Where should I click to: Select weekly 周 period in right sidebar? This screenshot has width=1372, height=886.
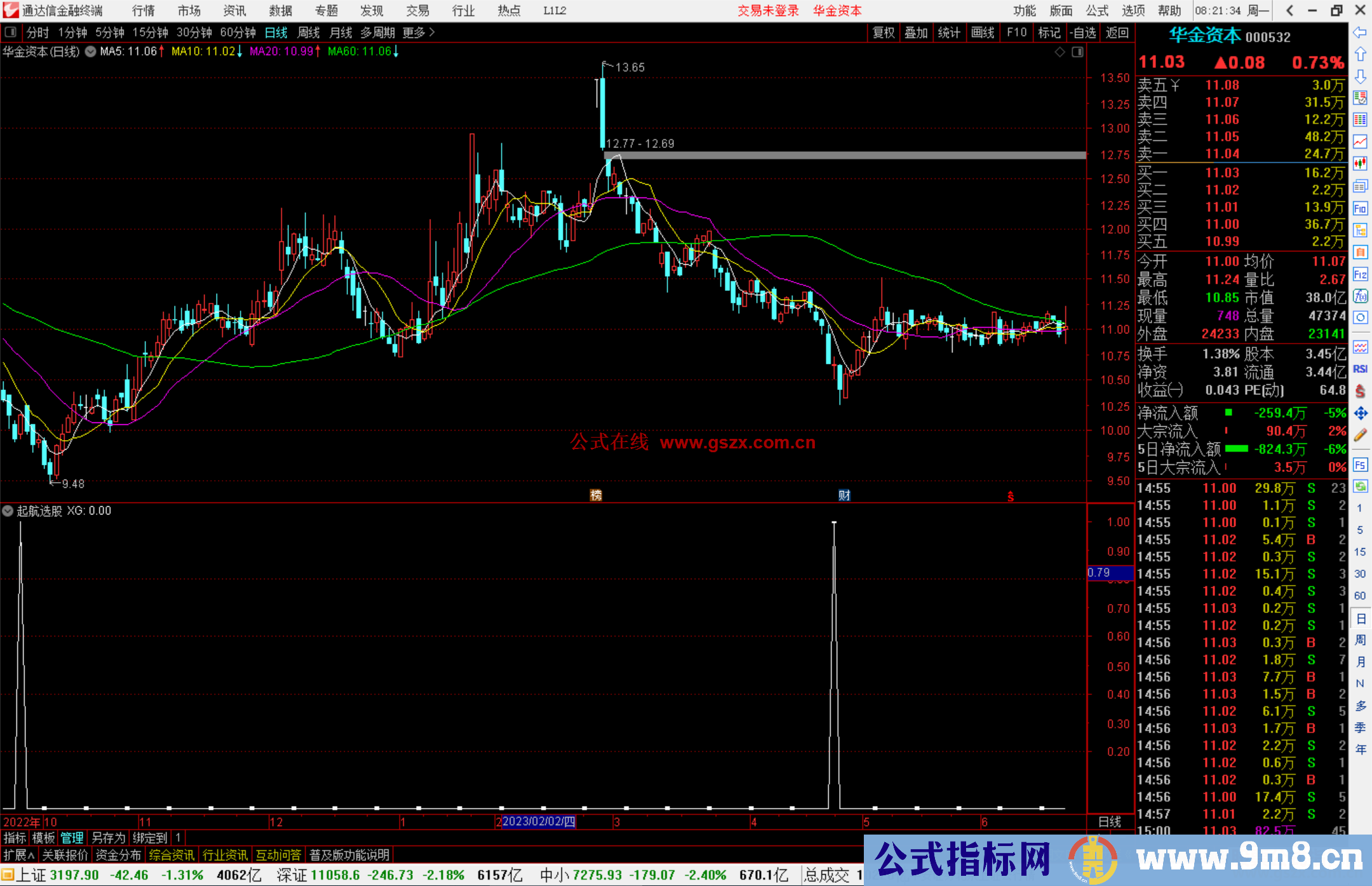1360,640
